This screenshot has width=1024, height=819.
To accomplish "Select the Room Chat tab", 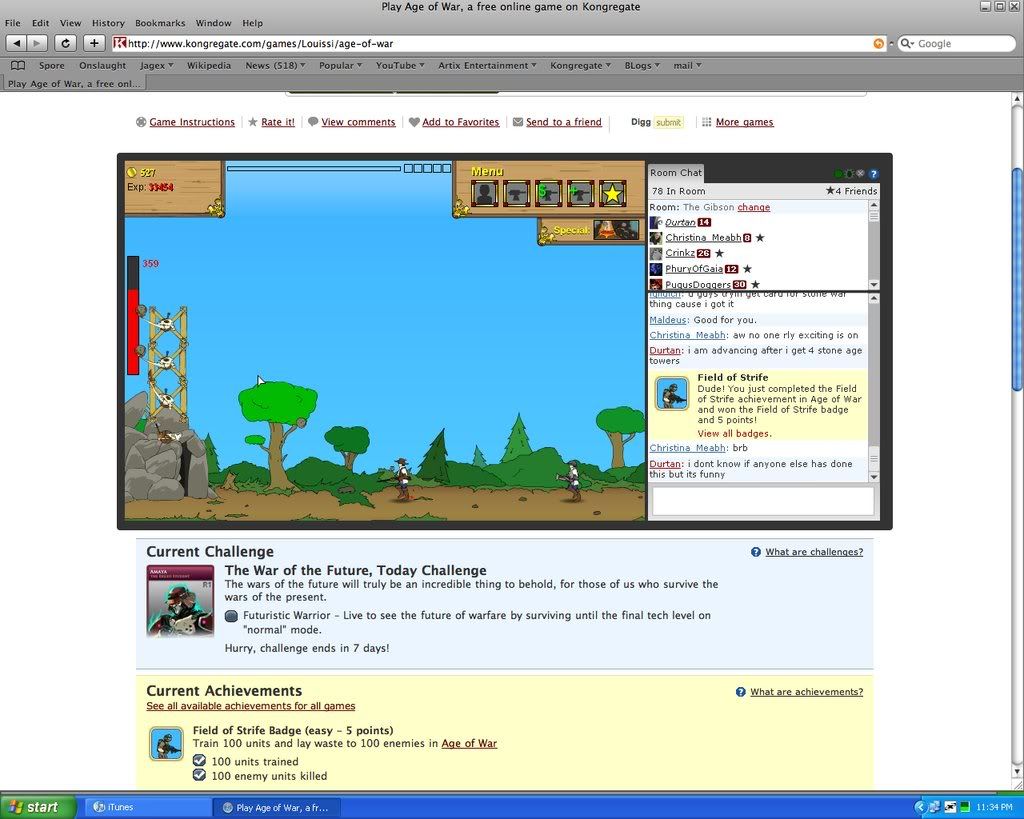I will (x=675, y=173).
